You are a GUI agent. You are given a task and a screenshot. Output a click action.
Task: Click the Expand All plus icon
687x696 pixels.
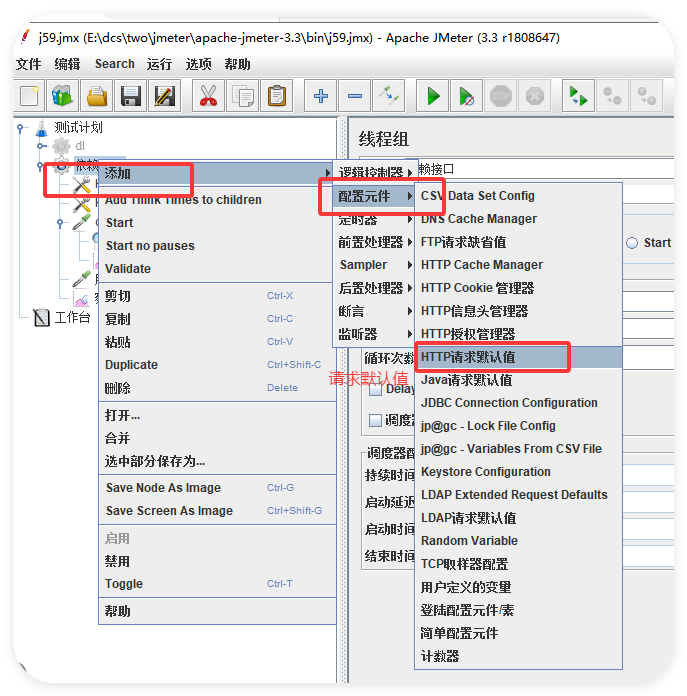click(x=320, y=95)
